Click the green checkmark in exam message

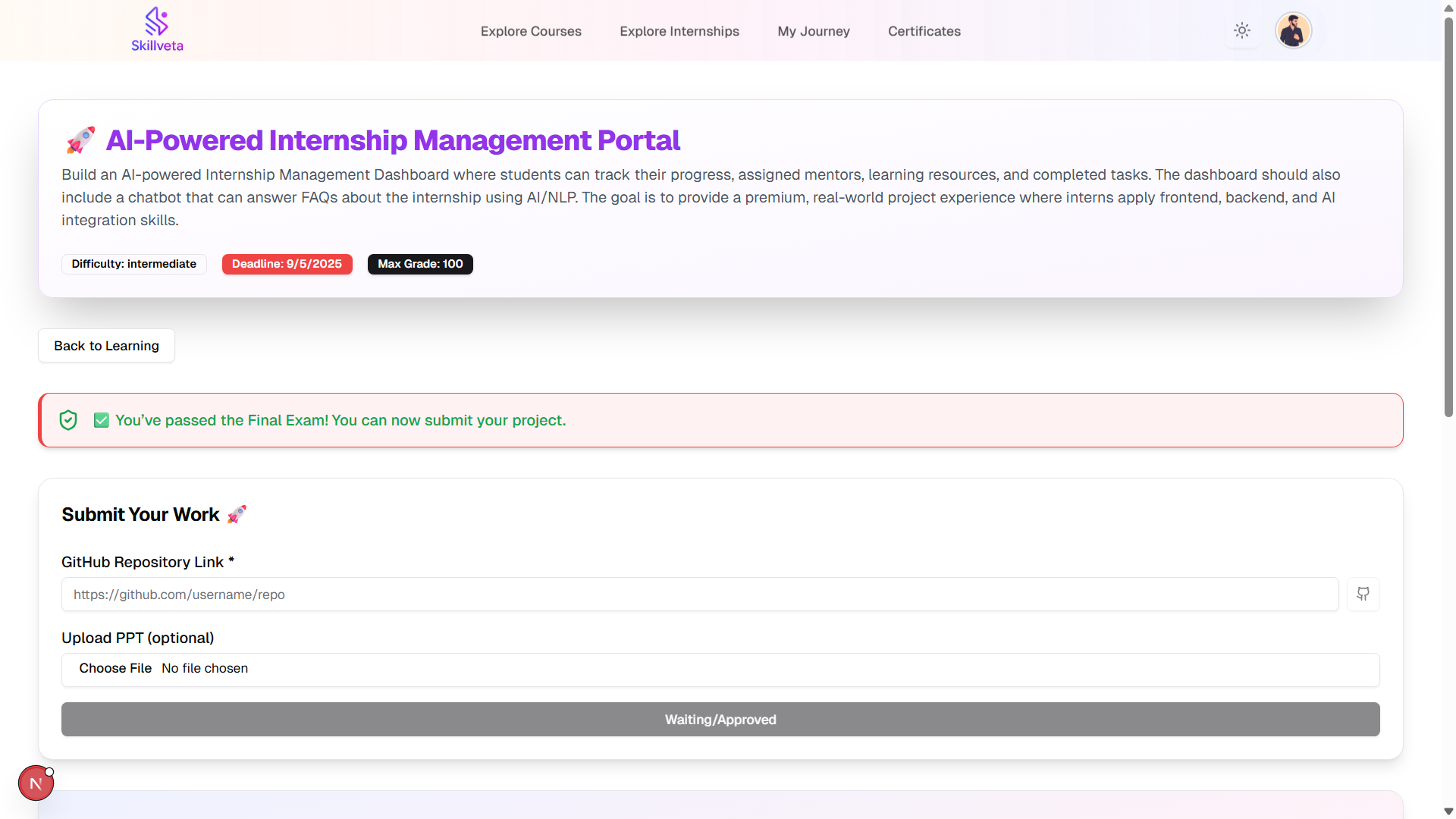[101, 420]
